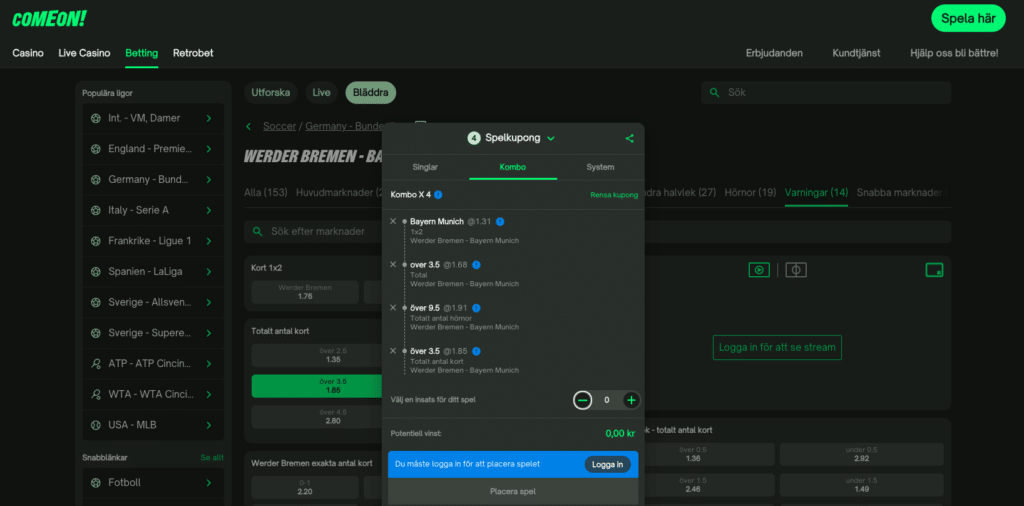
Task: Click the stake amount field showing 0
Action: 607,400
